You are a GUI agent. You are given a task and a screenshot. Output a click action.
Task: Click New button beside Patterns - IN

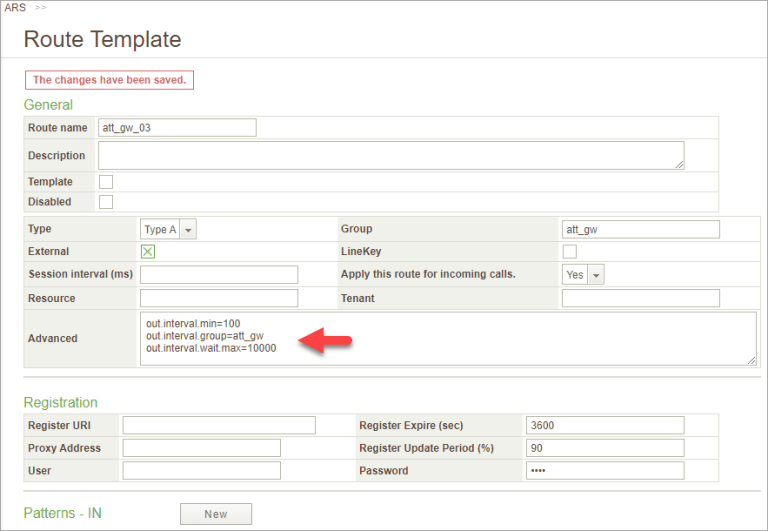pos(216,514)
